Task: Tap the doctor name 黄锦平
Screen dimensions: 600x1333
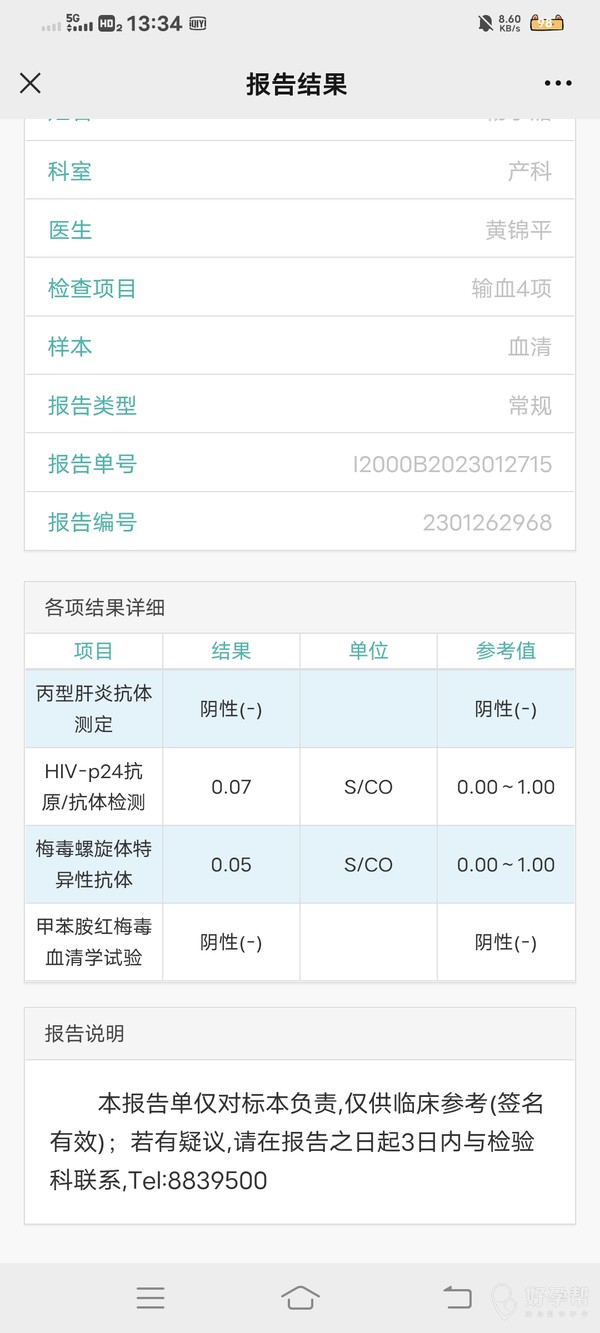Action: pyautogui.click(x=518, y=230)
